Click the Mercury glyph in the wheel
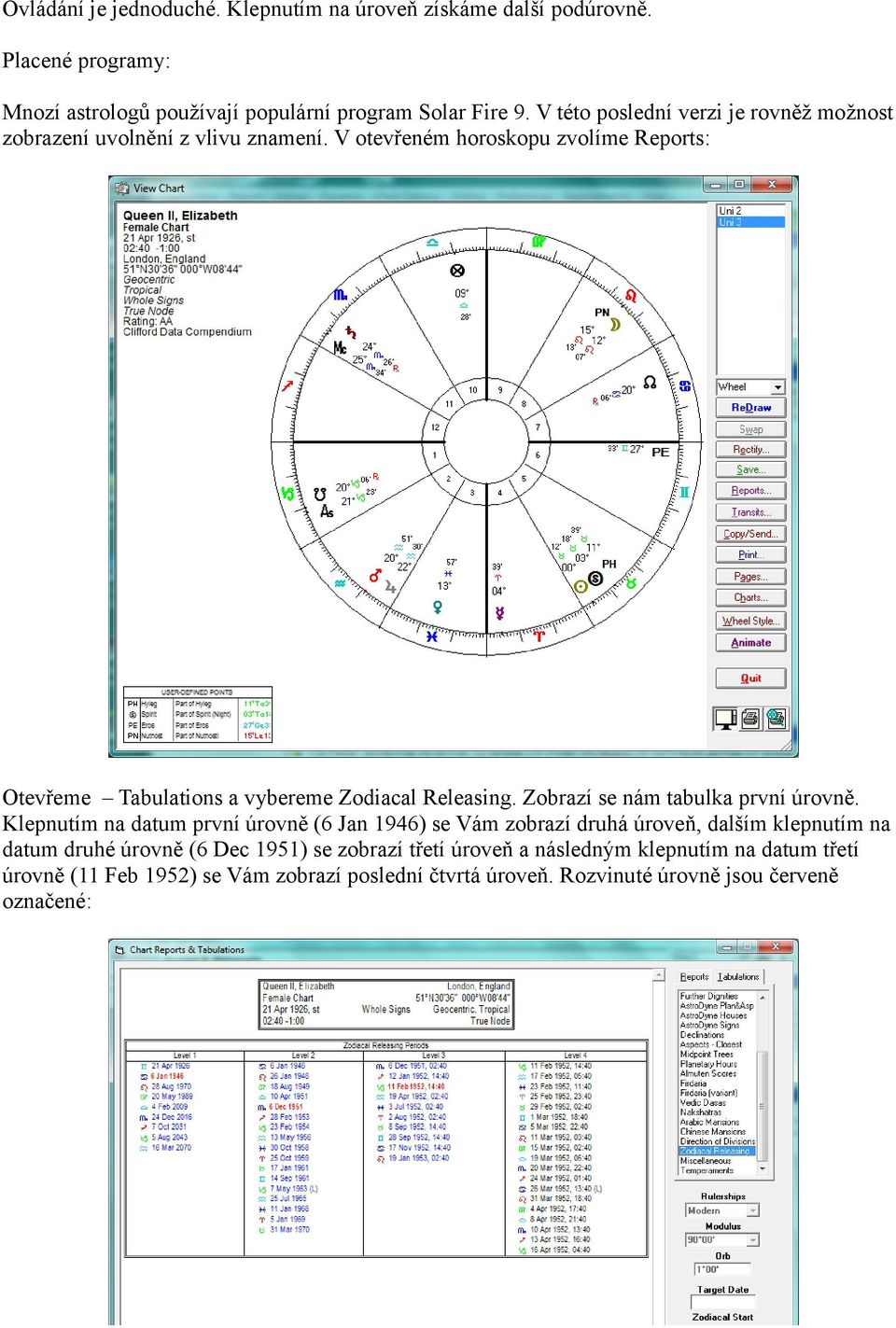 coord(499,613)
